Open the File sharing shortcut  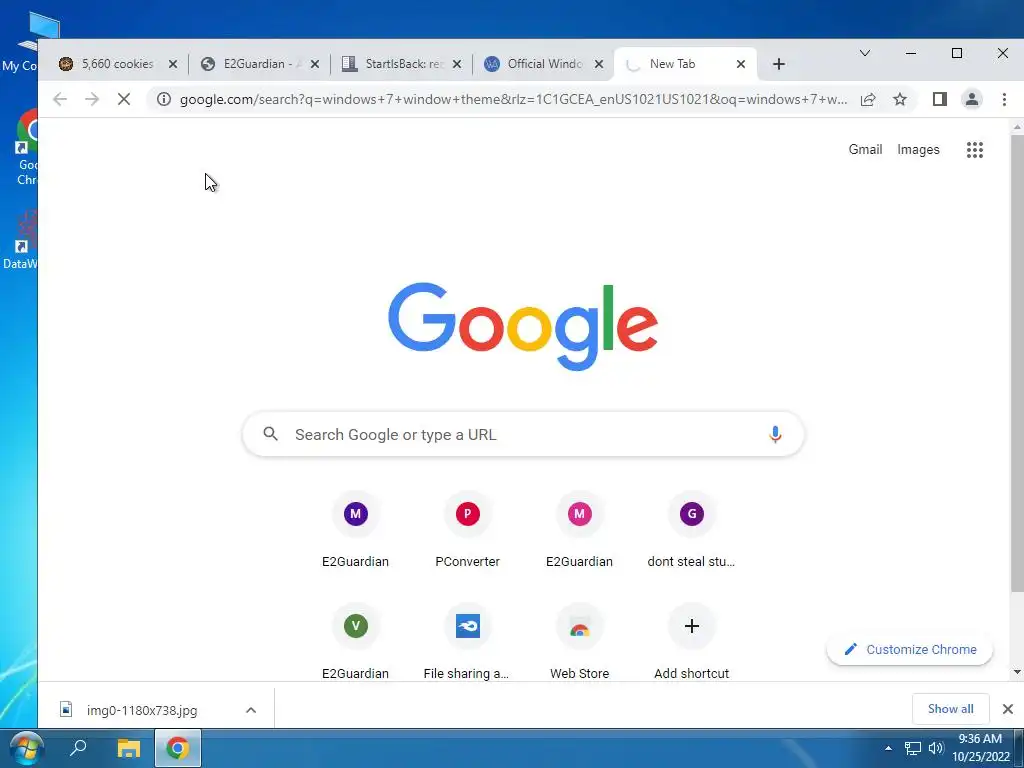click(468, 643)
